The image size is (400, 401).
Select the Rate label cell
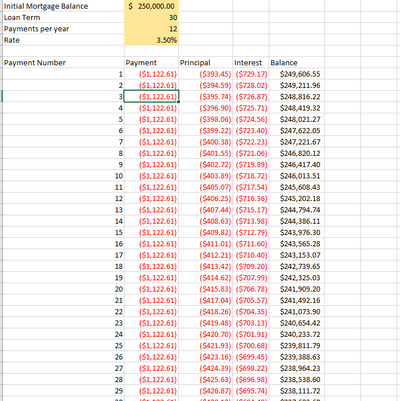point(63,40)
